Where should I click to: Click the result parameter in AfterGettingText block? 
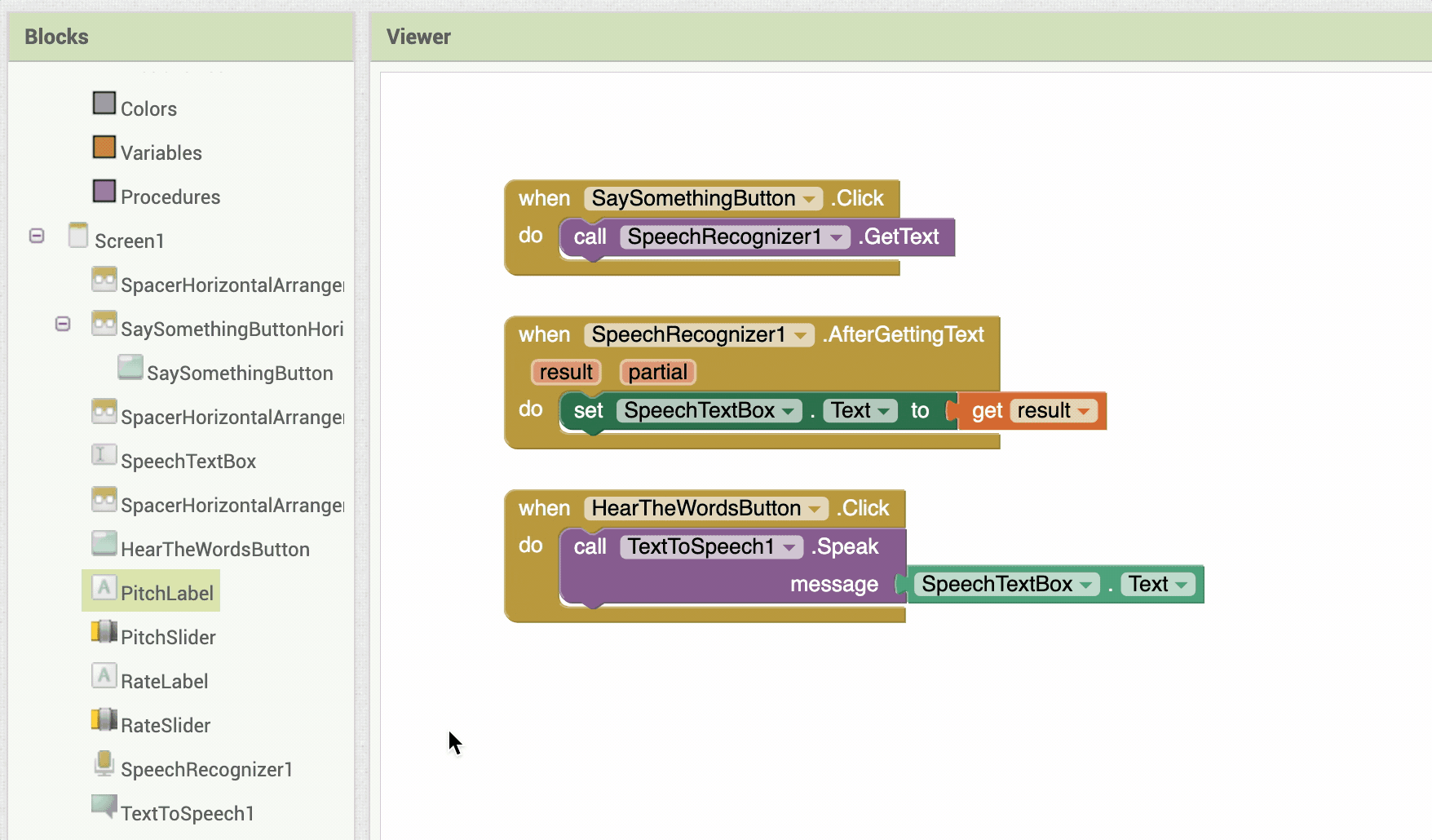[566, 372]
